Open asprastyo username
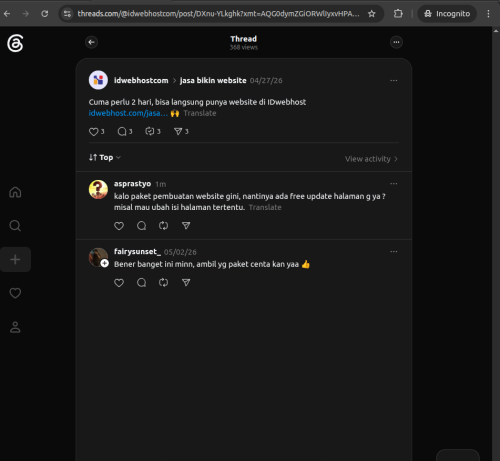 point(132,184)
